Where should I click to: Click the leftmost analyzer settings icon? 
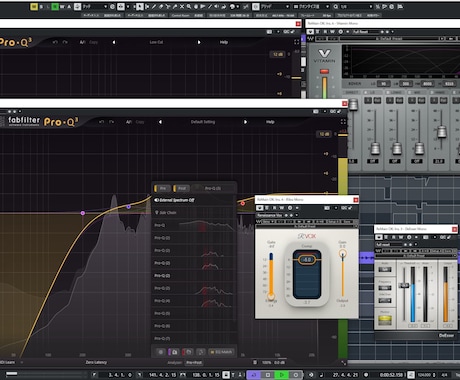tap(161, 352)
